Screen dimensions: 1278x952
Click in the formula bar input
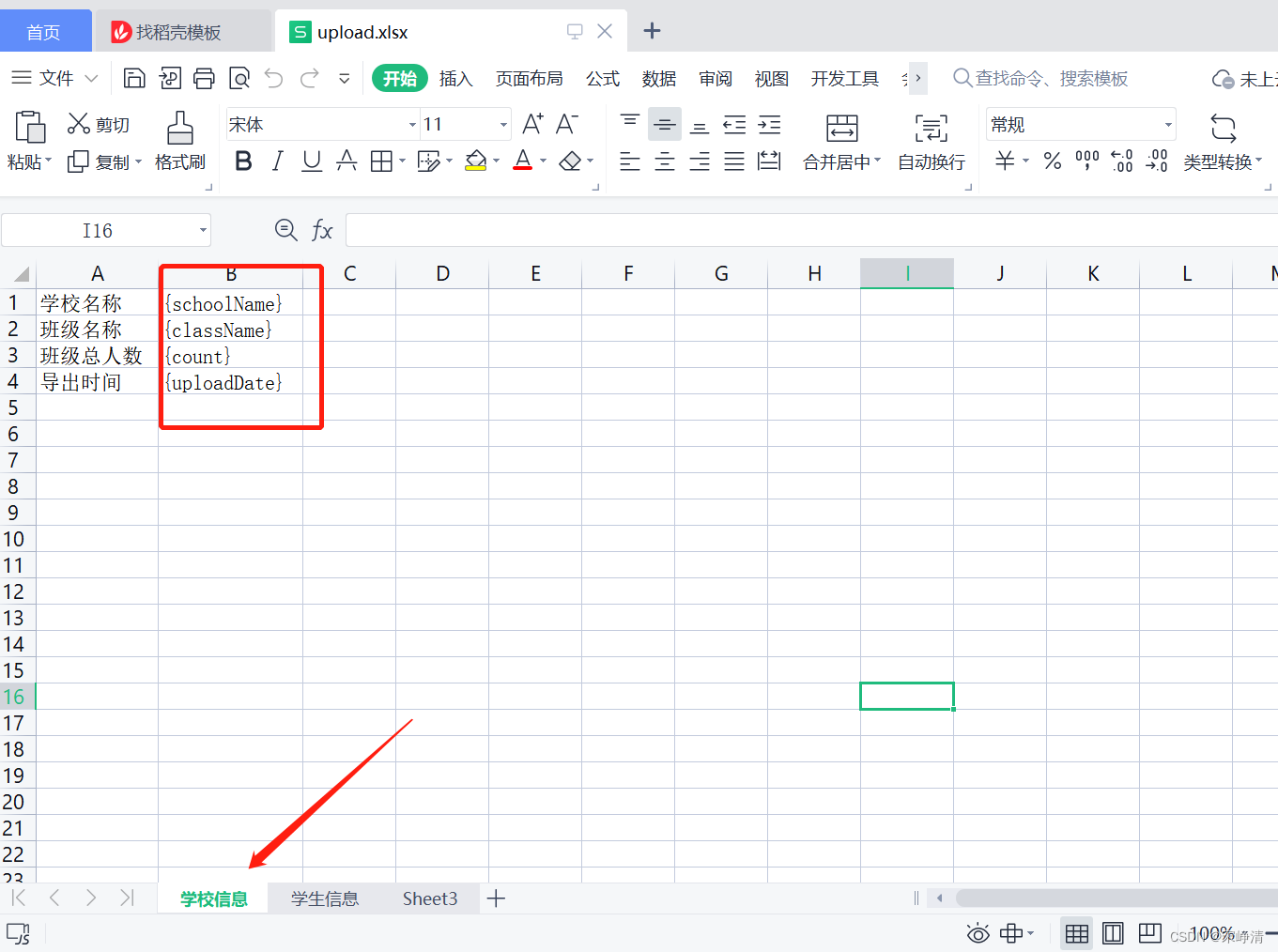811,230
